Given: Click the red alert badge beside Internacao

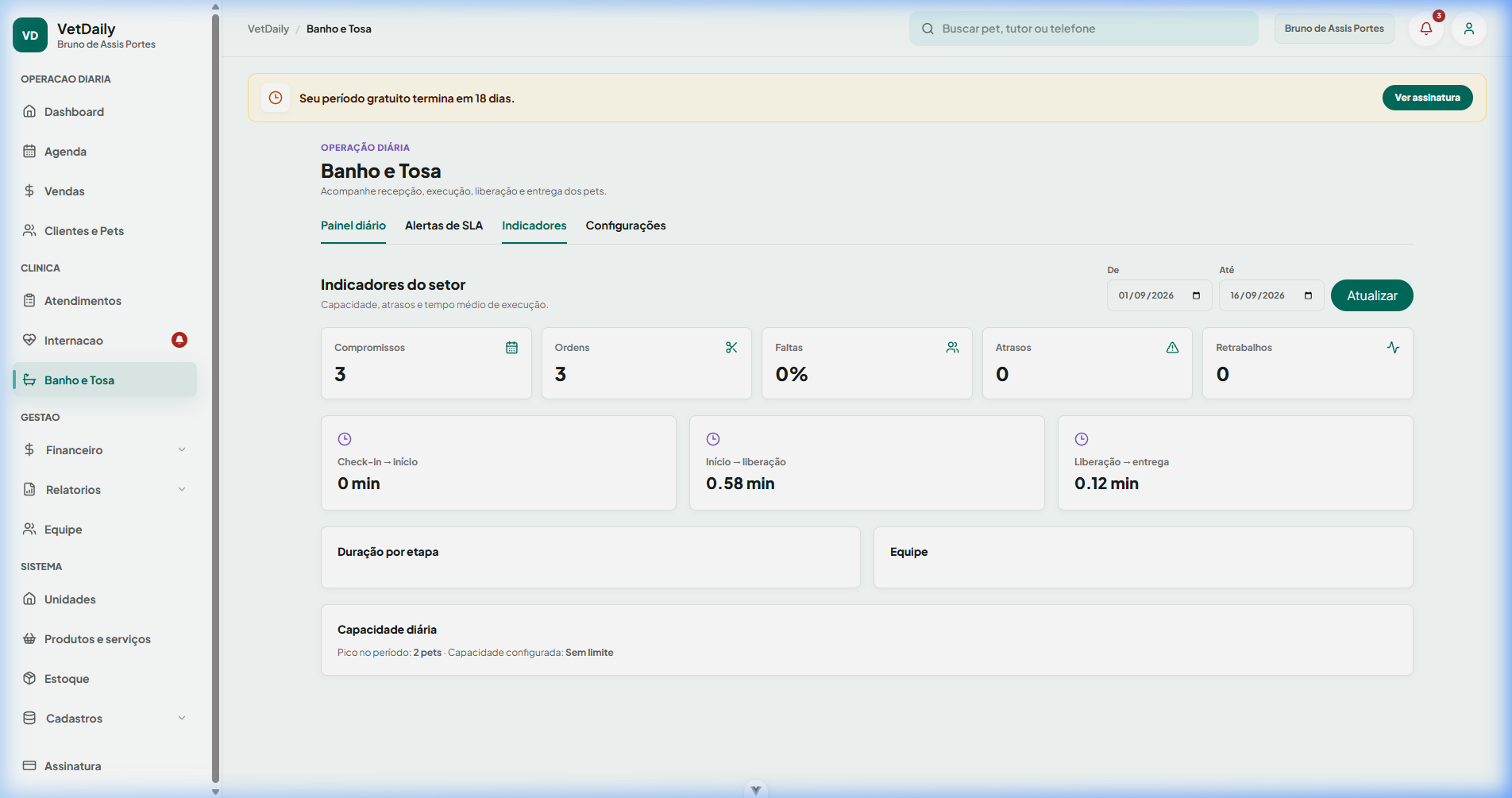Looking at the screenshot, I should coord(179,340).
